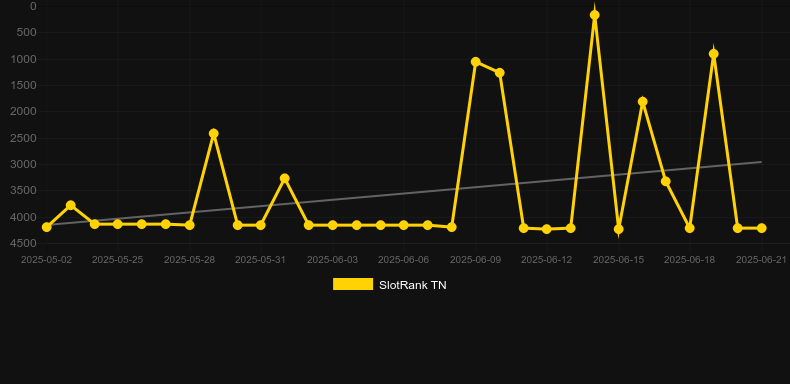Click the peak data point near rank 900
Screen dimensions: 790x384
713,54
